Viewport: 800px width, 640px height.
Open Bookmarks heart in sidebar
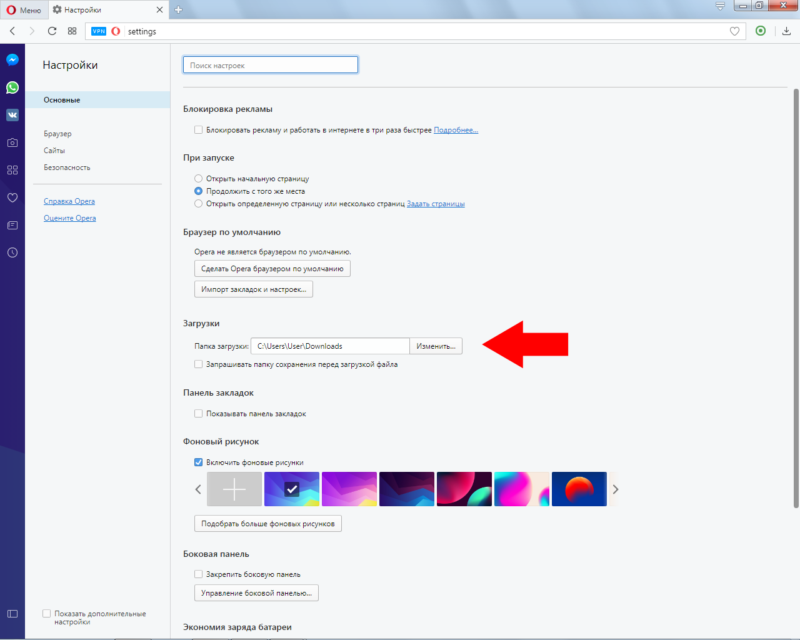tap(13, 198)
